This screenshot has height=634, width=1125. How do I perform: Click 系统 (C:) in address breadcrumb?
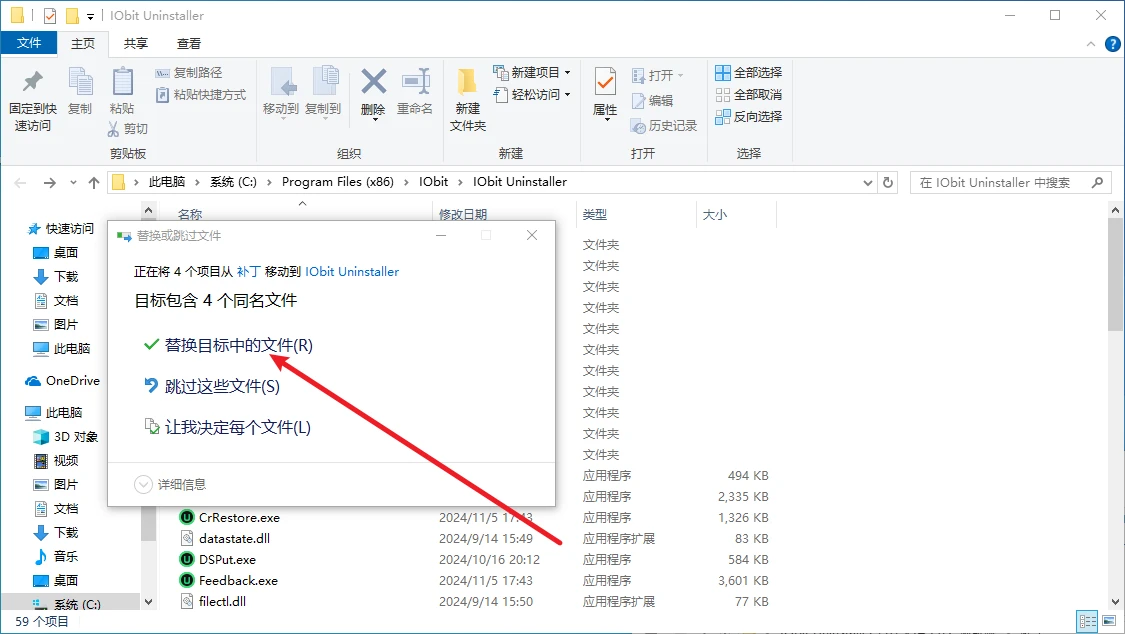233,182
